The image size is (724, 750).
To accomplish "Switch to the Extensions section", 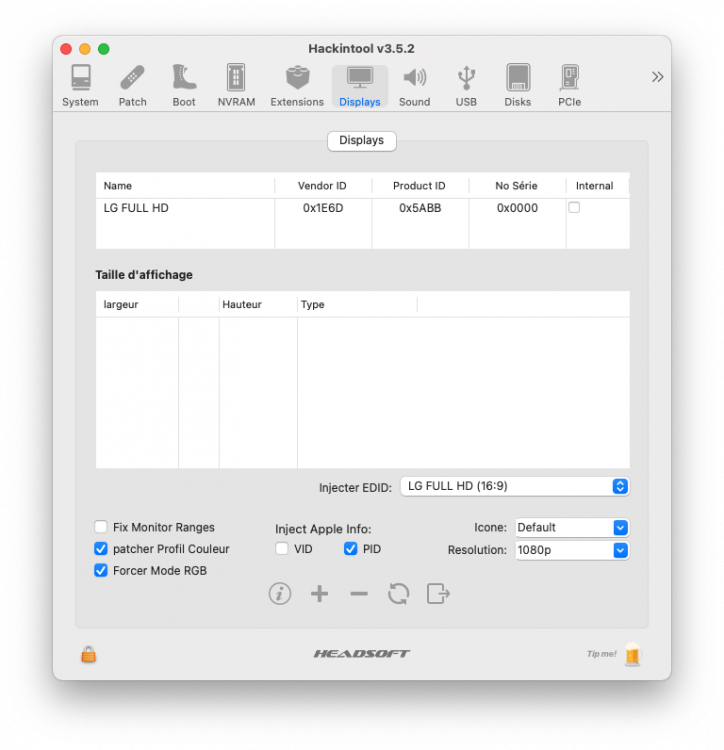I will [x=297, y=86].
